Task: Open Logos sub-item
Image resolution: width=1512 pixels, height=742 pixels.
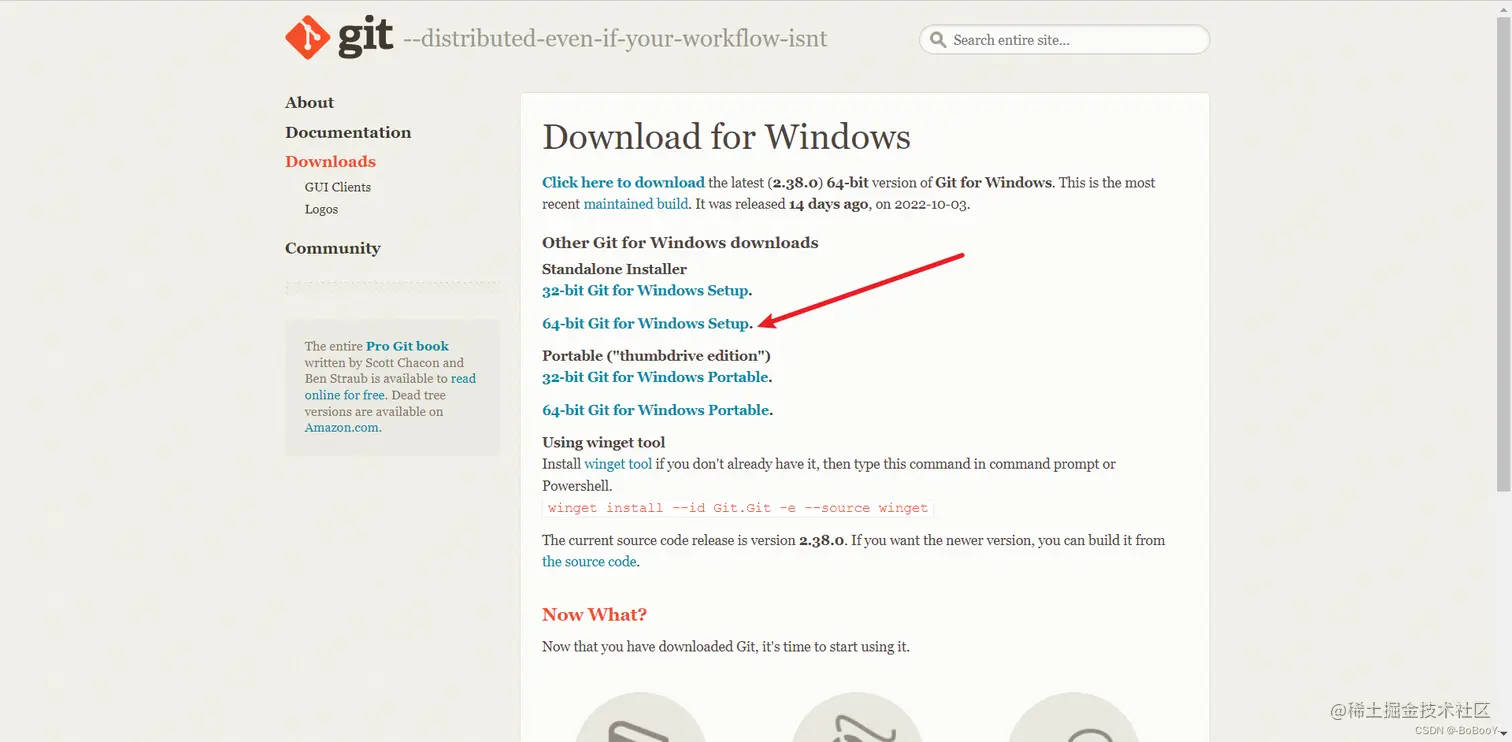Action: click(x=321, y=209)
